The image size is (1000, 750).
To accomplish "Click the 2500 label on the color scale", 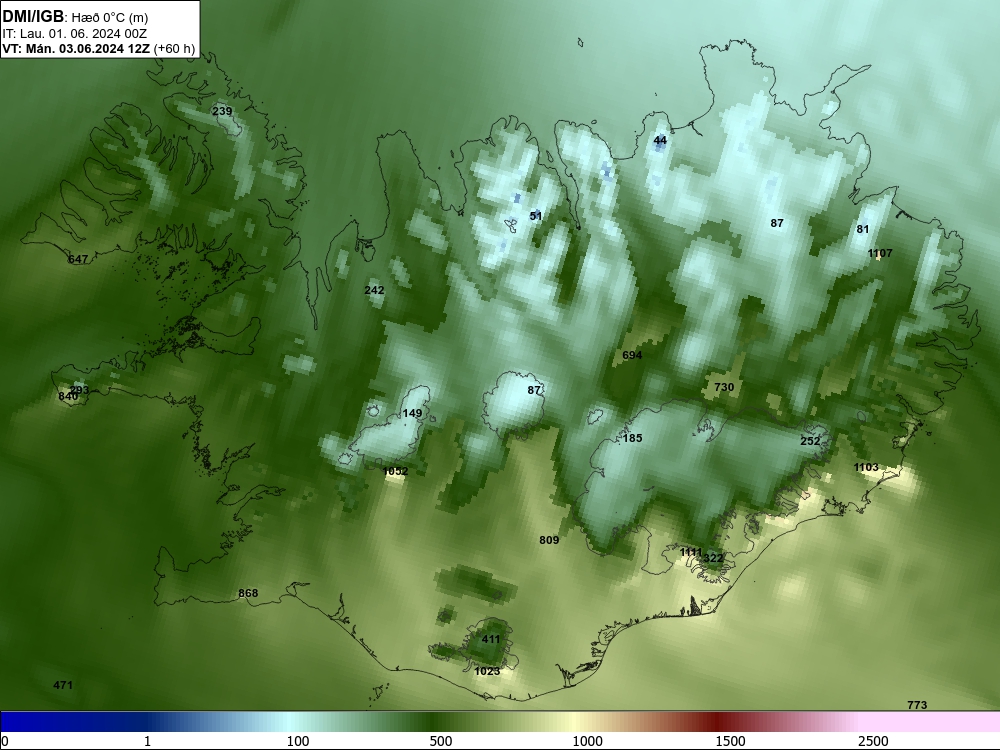I will [873, 741].
